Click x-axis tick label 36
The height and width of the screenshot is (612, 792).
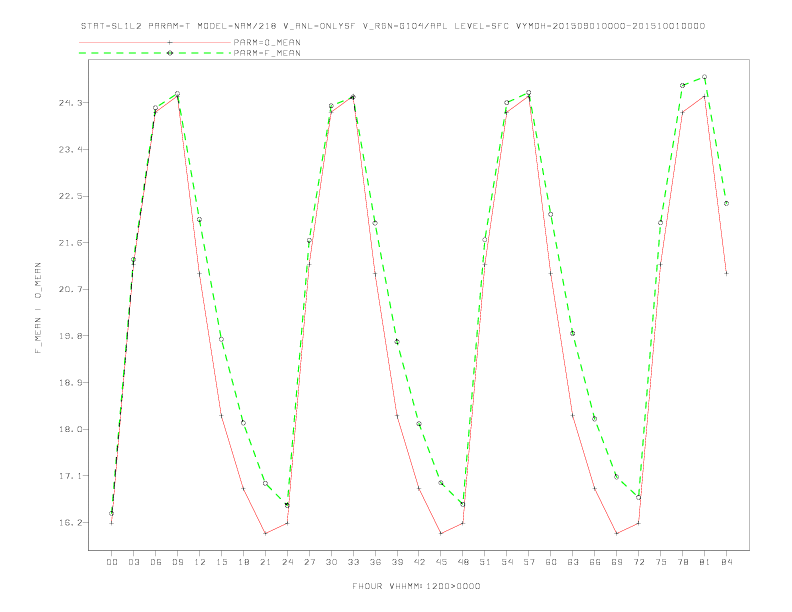click(375, 562)
